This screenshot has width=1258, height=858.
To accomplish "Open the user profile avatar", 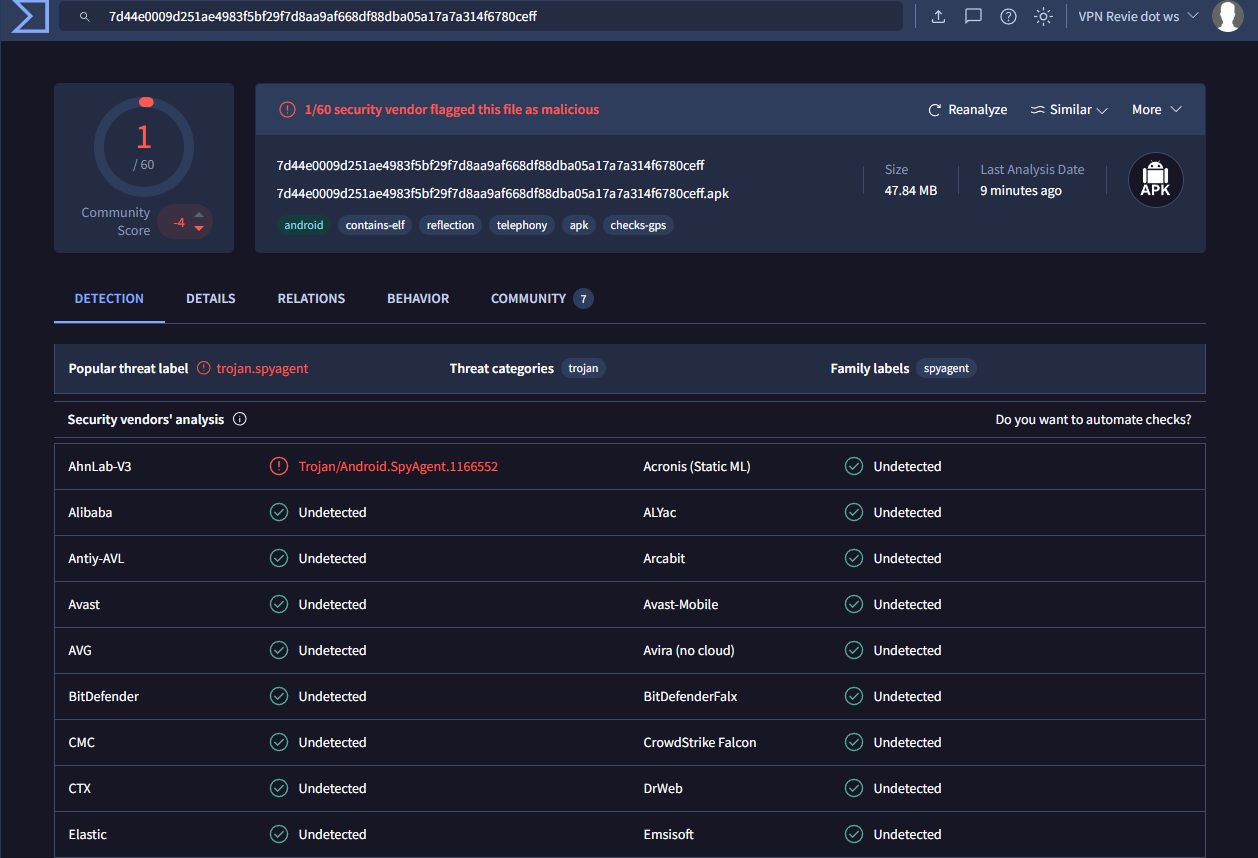I will 1227,16.
